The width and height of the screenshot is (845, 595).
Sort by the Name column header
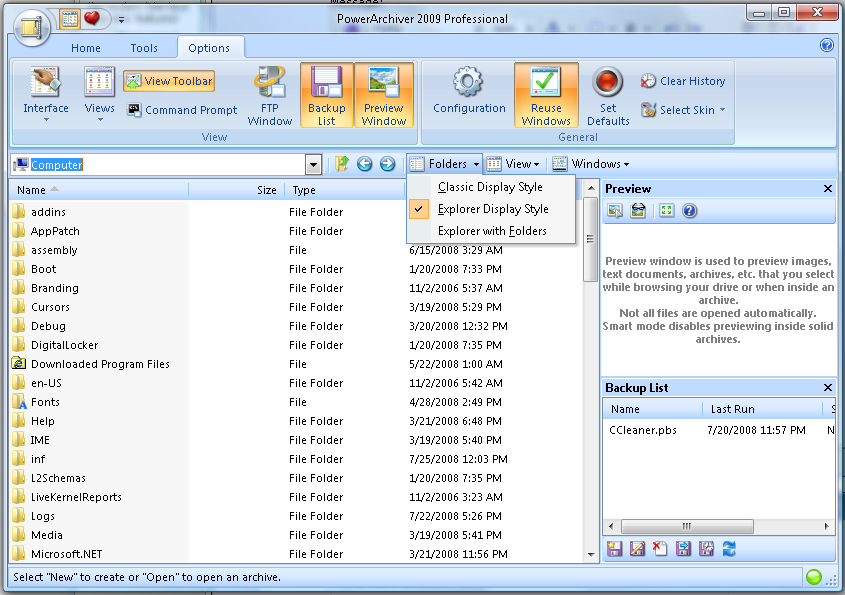coord(99,190)
